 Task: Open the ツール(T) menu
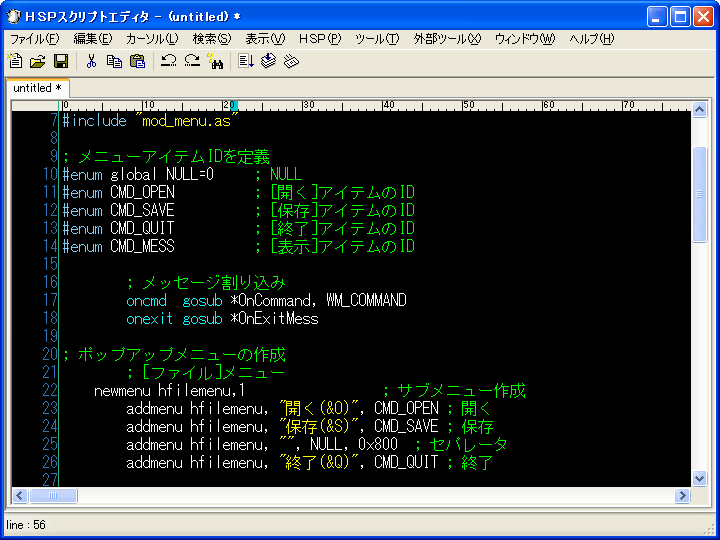tap(377, 39)
